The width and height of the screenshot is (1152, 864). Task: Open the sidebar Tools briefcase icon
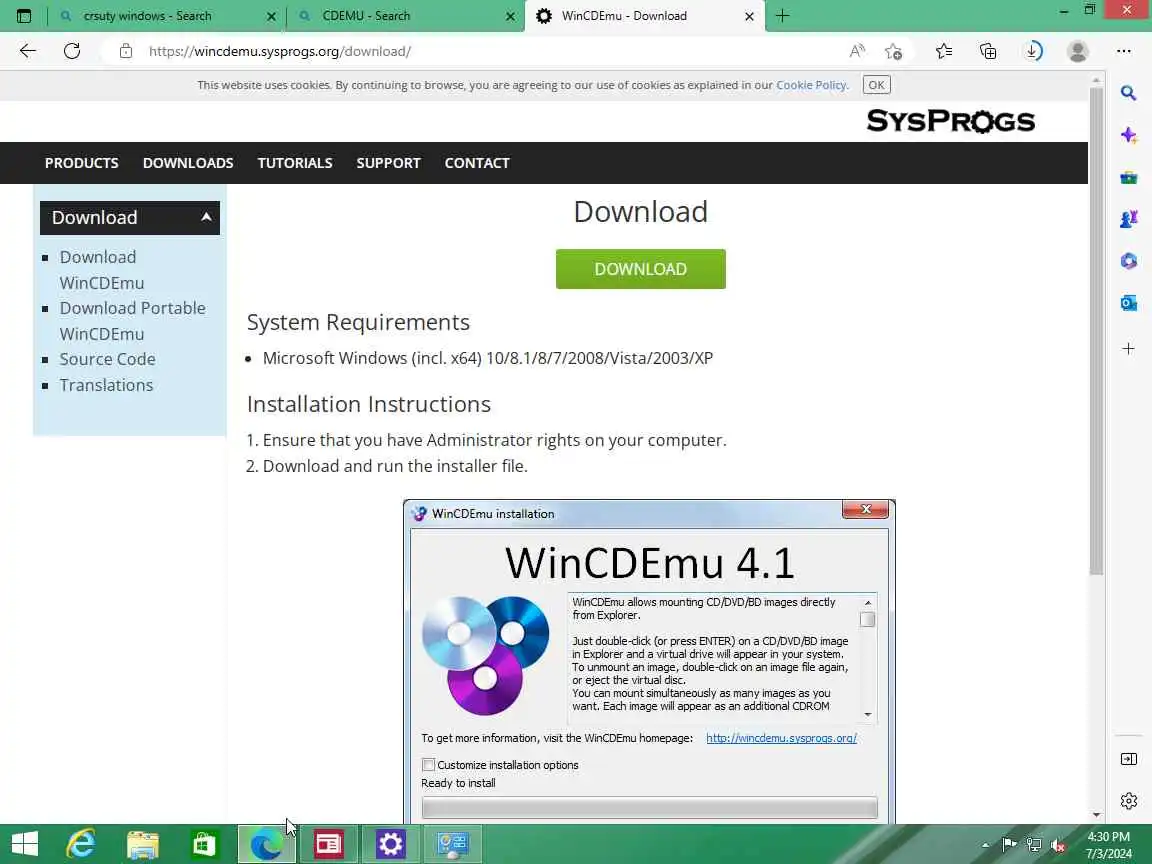click(1128, 177)
